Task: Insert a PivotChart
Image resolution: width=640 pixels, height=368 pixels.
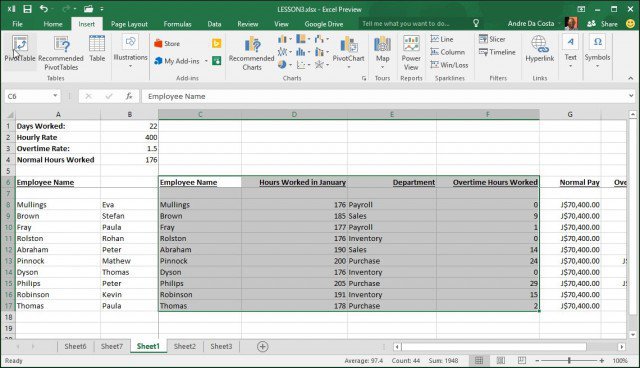Action: click(x=349, y=51)
